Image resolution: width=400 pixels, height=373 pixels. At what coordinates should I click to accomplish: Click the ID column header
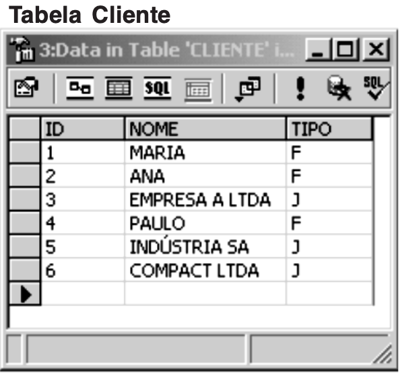[82, 129]
